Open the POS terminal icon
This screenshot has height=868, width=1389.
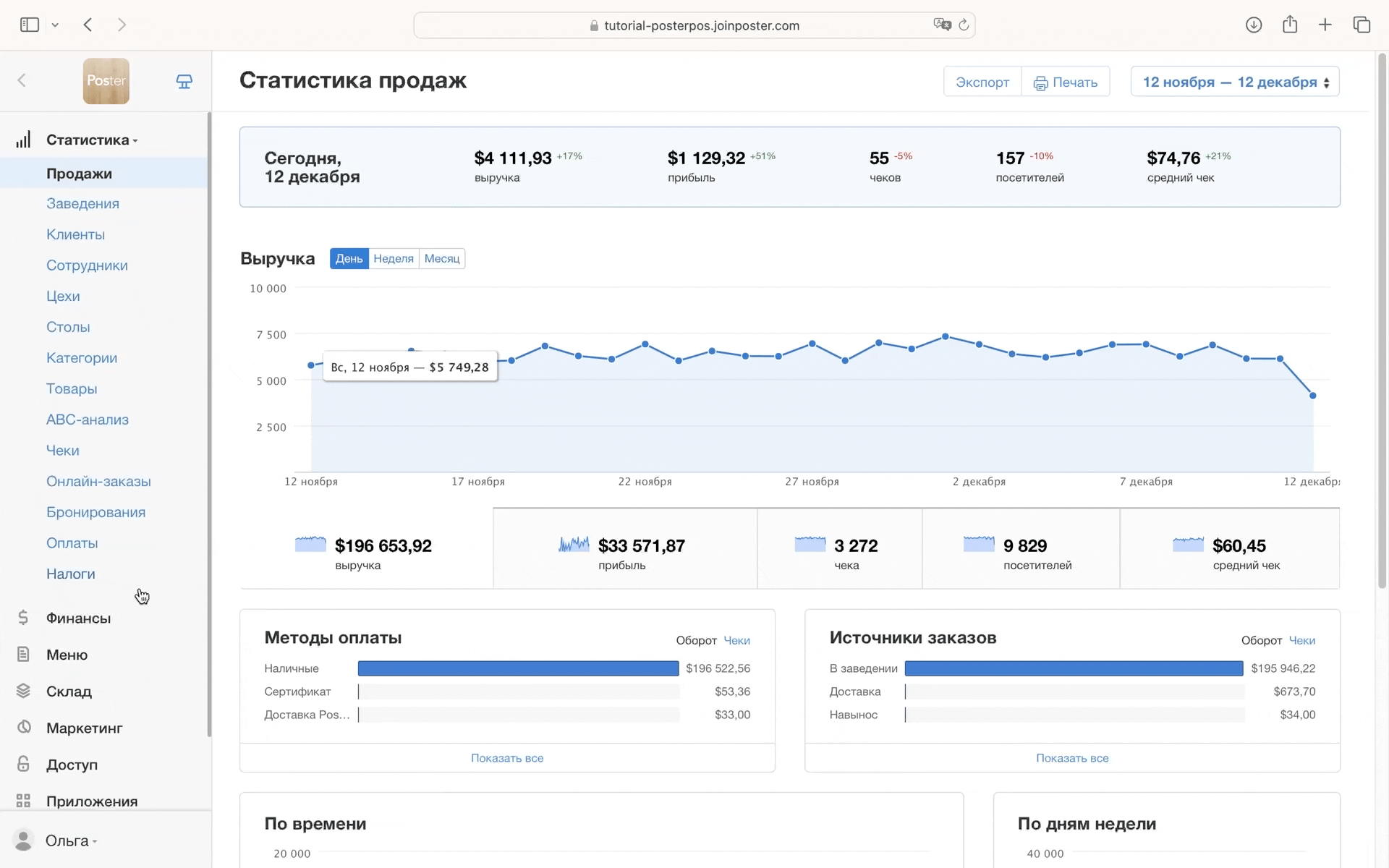coord(184,81)
